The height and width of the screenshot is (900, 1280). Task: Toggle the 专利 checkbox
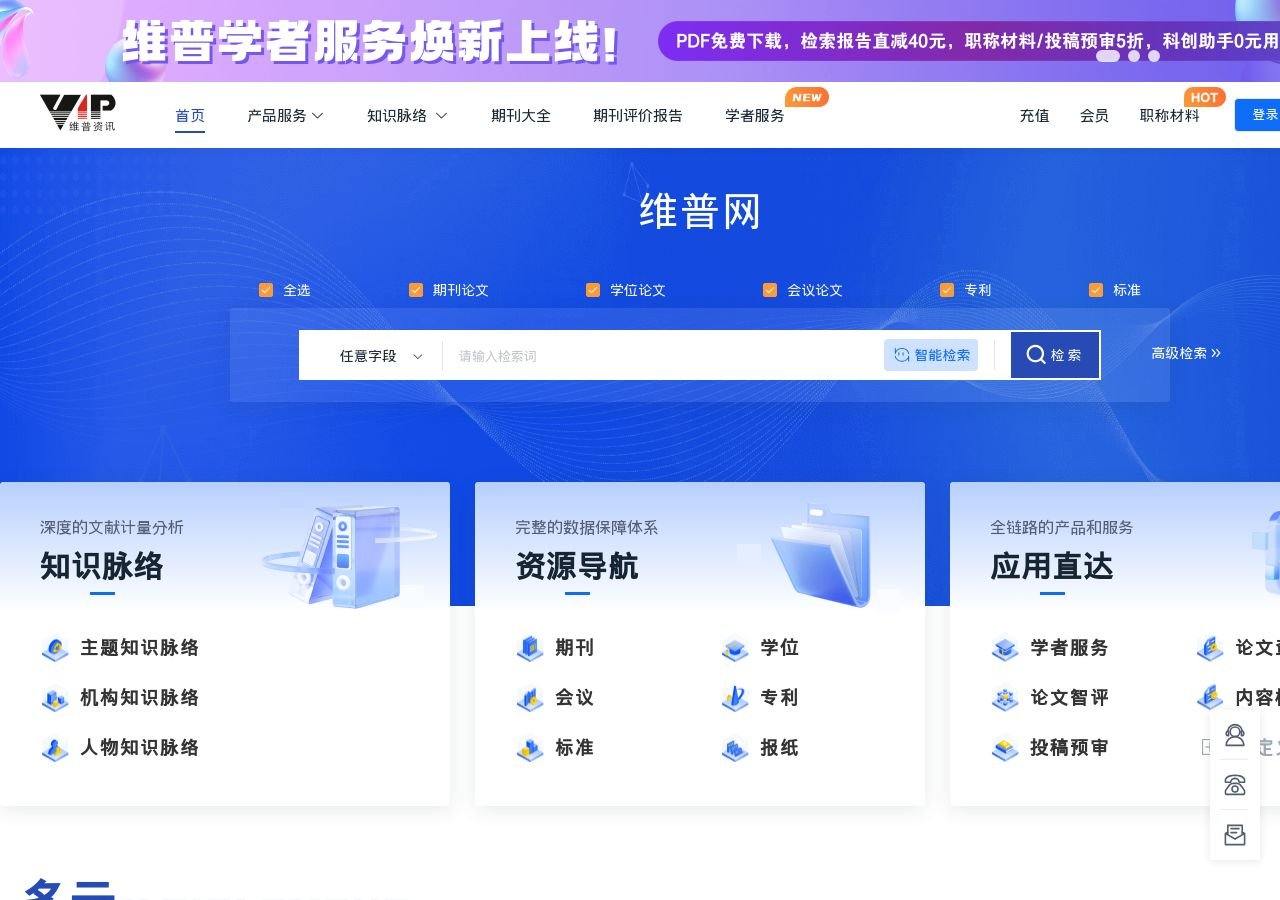click(947, 290)
